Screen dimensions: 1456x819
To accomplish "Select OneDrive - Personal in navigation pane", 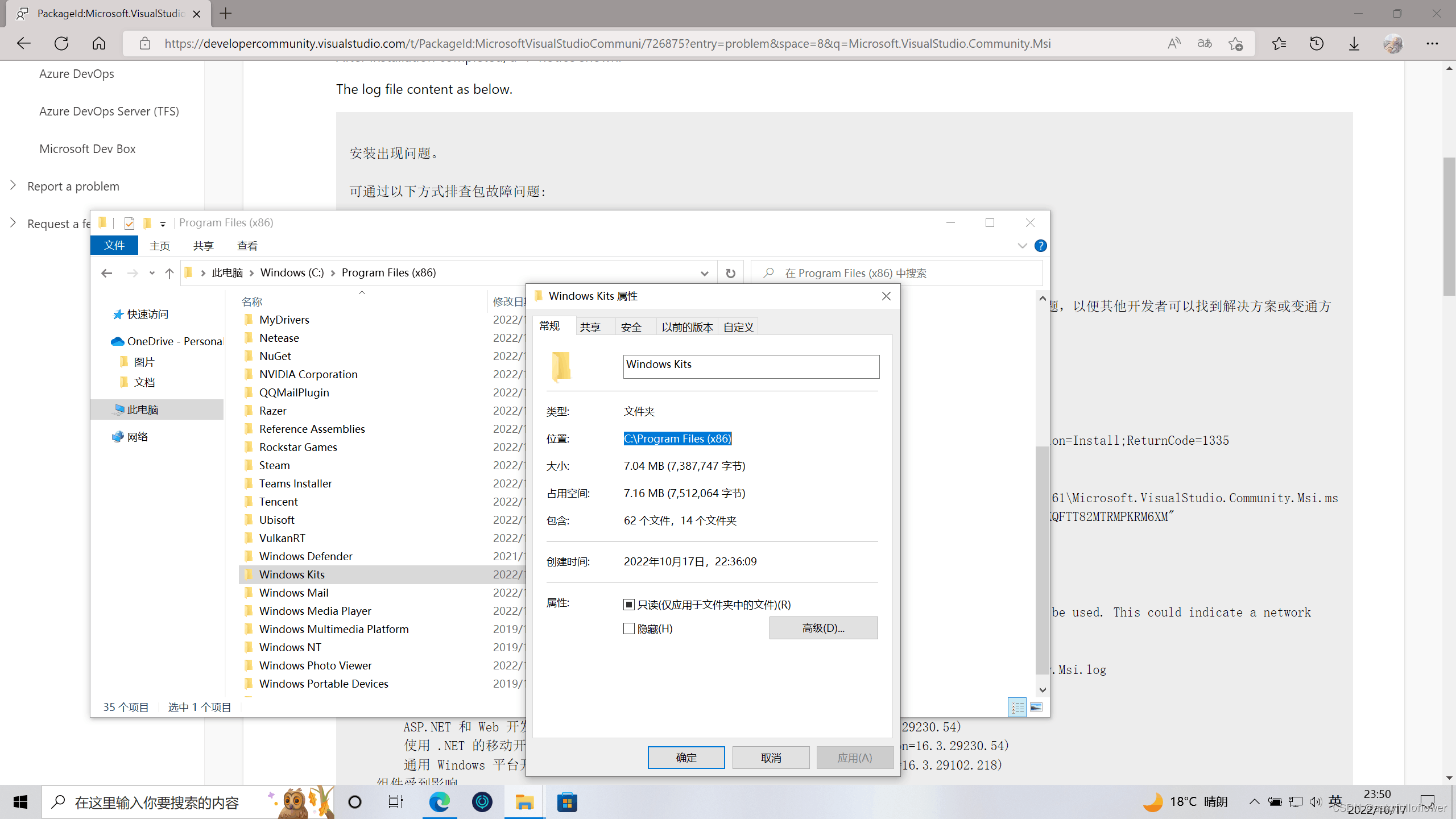I will (x=167, y=341).
